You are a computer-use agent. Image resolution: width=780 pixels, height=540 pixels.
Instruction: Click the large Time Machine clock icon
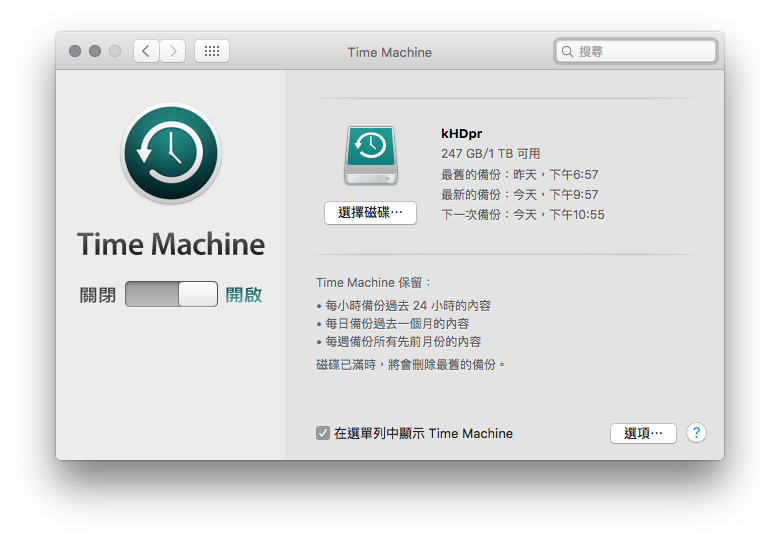[171, 154]
